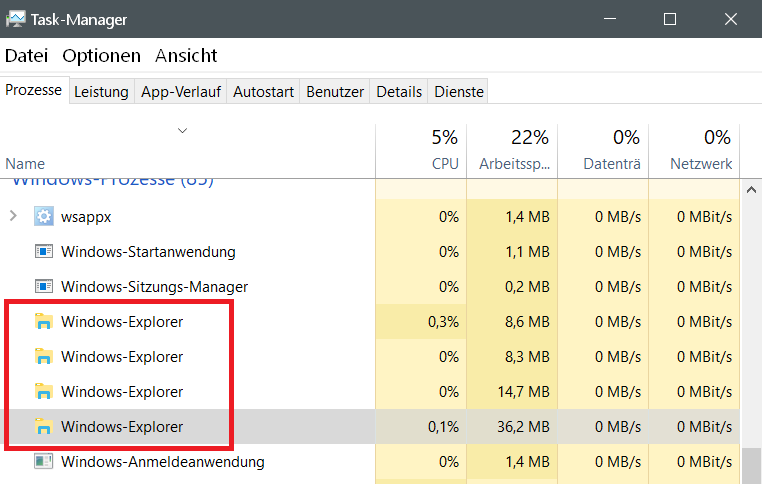The width and height of the screenshot is (762, 484).
Task: Switch to the Dienste tab
Action: point(459,92)
